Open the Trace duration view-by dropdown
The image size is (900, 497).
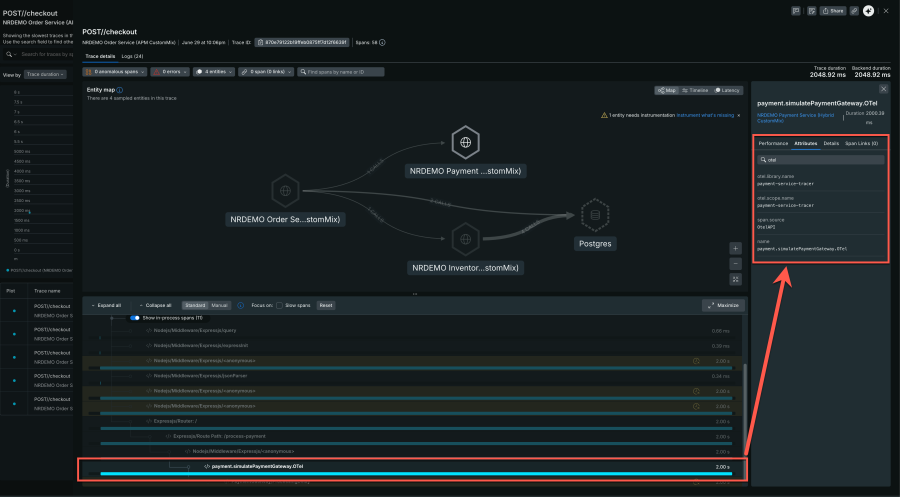point(45,75)
